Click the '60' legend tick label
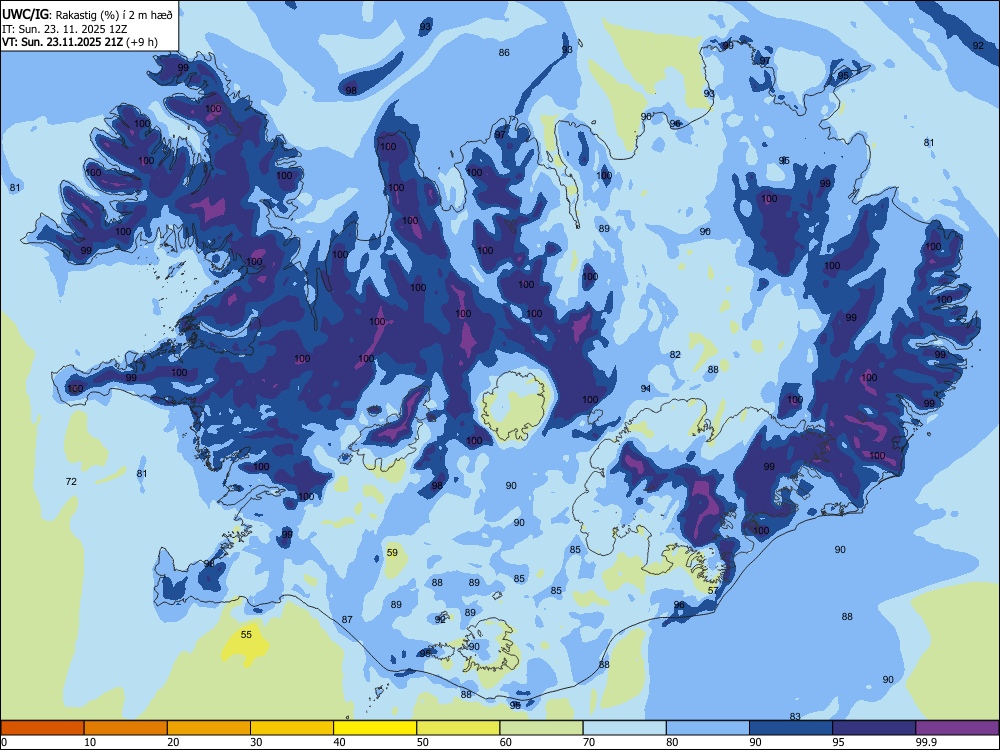1000x750 pixels. pyautogui.click(x=506, y=742)
